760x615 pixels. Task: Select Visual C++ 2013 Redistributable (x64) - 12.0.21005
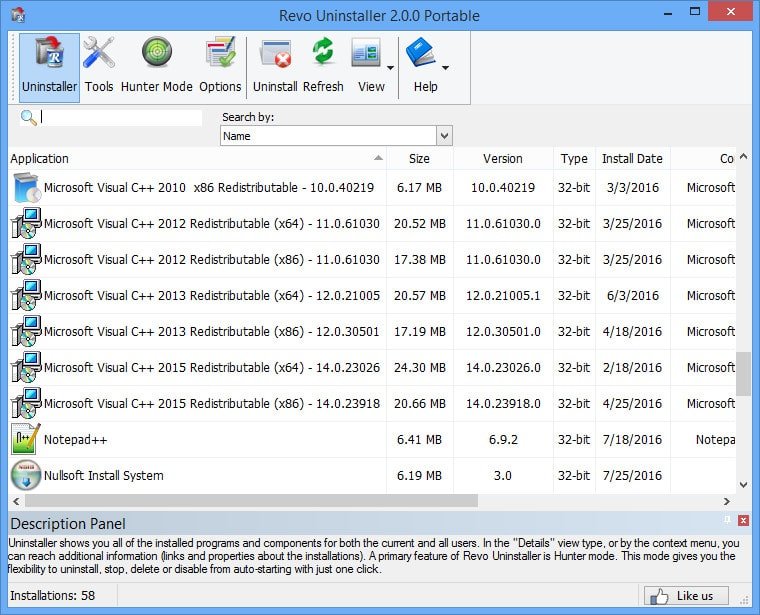(x=212, y=295)
